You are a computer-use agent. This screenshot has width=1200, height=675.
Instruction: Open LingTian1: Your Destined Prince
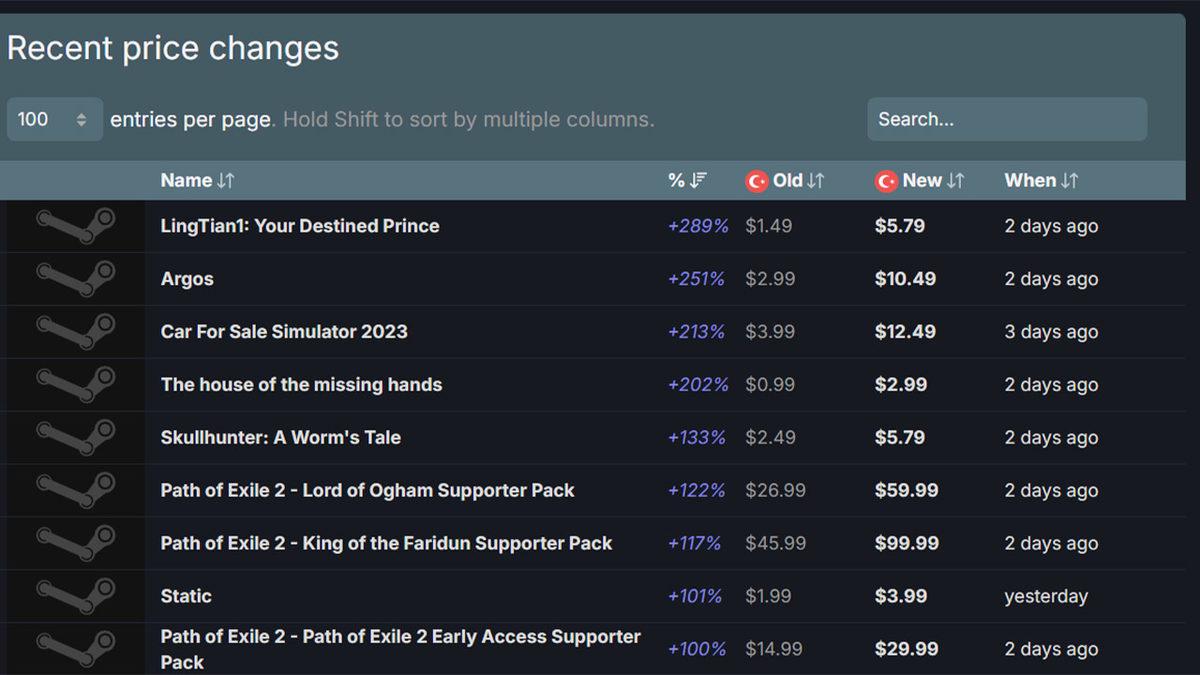(x=299, y=225)
